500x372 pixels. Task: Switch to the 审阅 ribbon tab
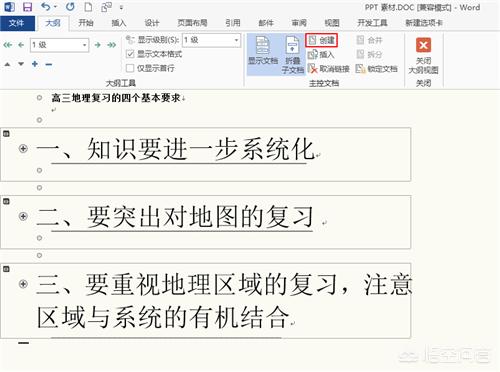point(299,23)
